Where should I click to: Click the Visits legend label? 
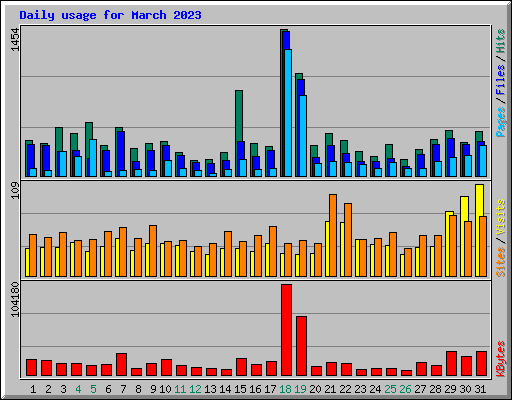click(x=501, y=218)
